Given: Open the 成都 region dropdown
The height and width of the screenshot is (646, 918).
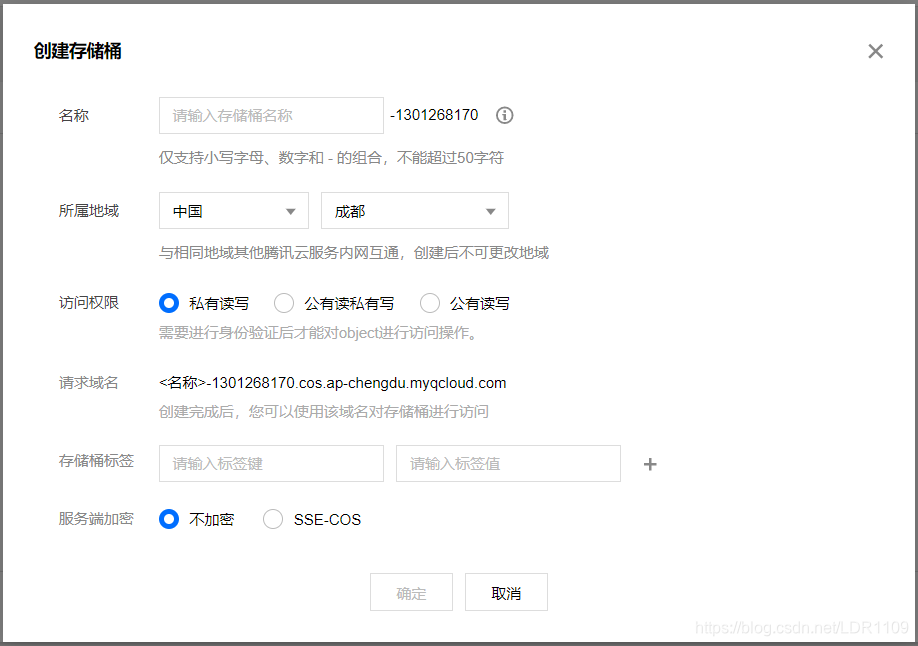Looking at the screenshot, I should [x=415, y=210].
